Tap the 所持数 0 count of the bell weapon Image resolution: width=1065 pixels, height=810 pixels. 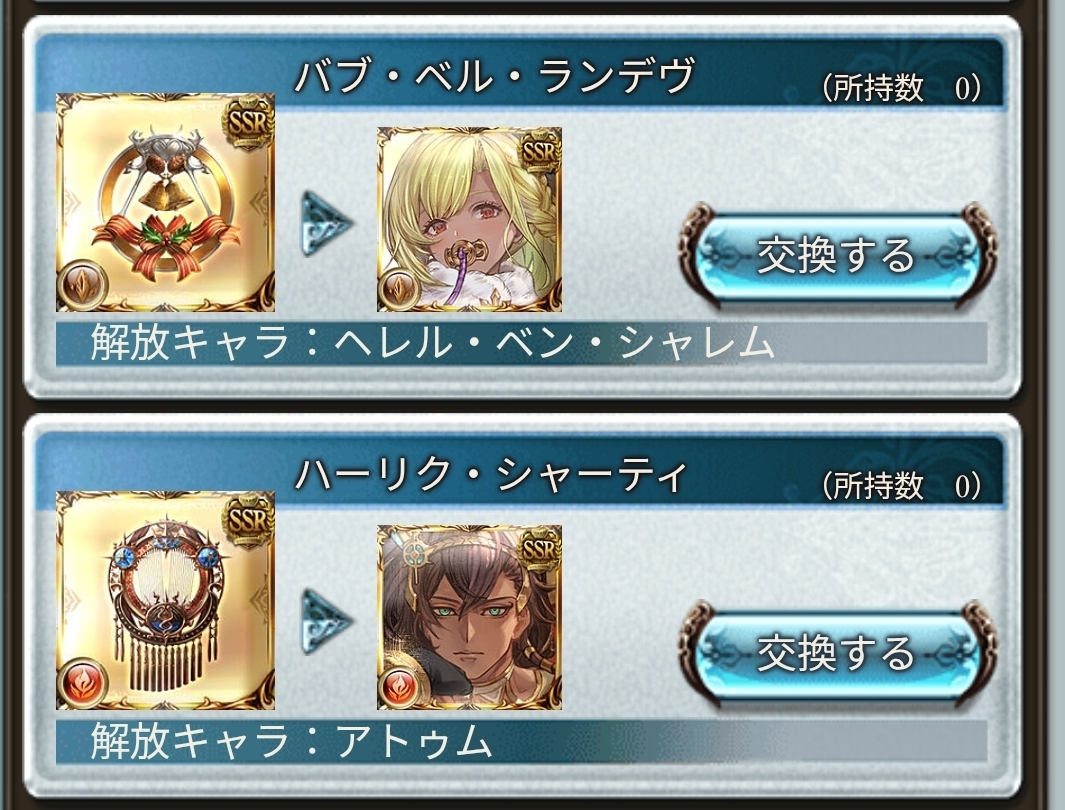click(901, 88)
